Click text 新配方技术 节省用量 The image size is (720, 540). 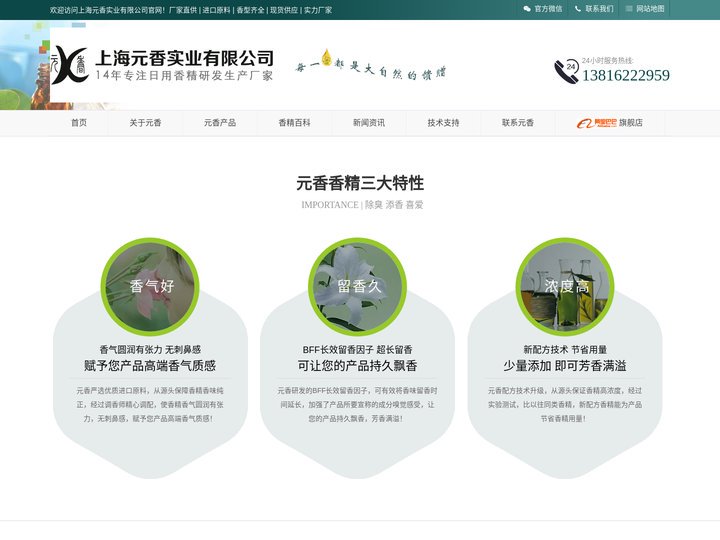(x=565, y=349)
